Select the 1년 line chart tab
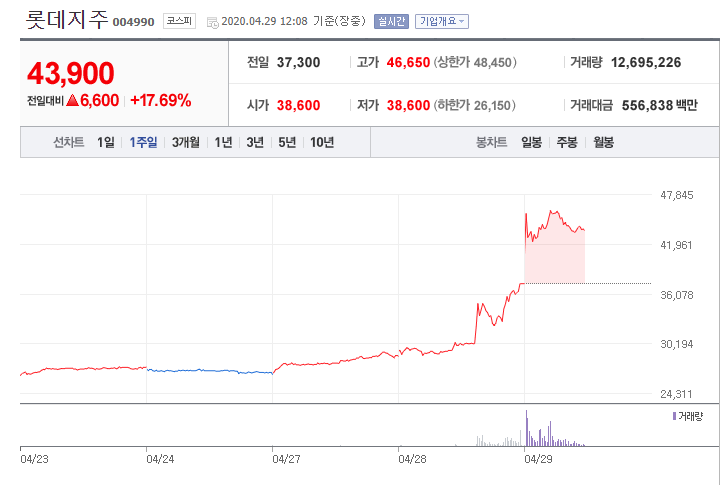The image size is (720, 485). pos(223,142)
